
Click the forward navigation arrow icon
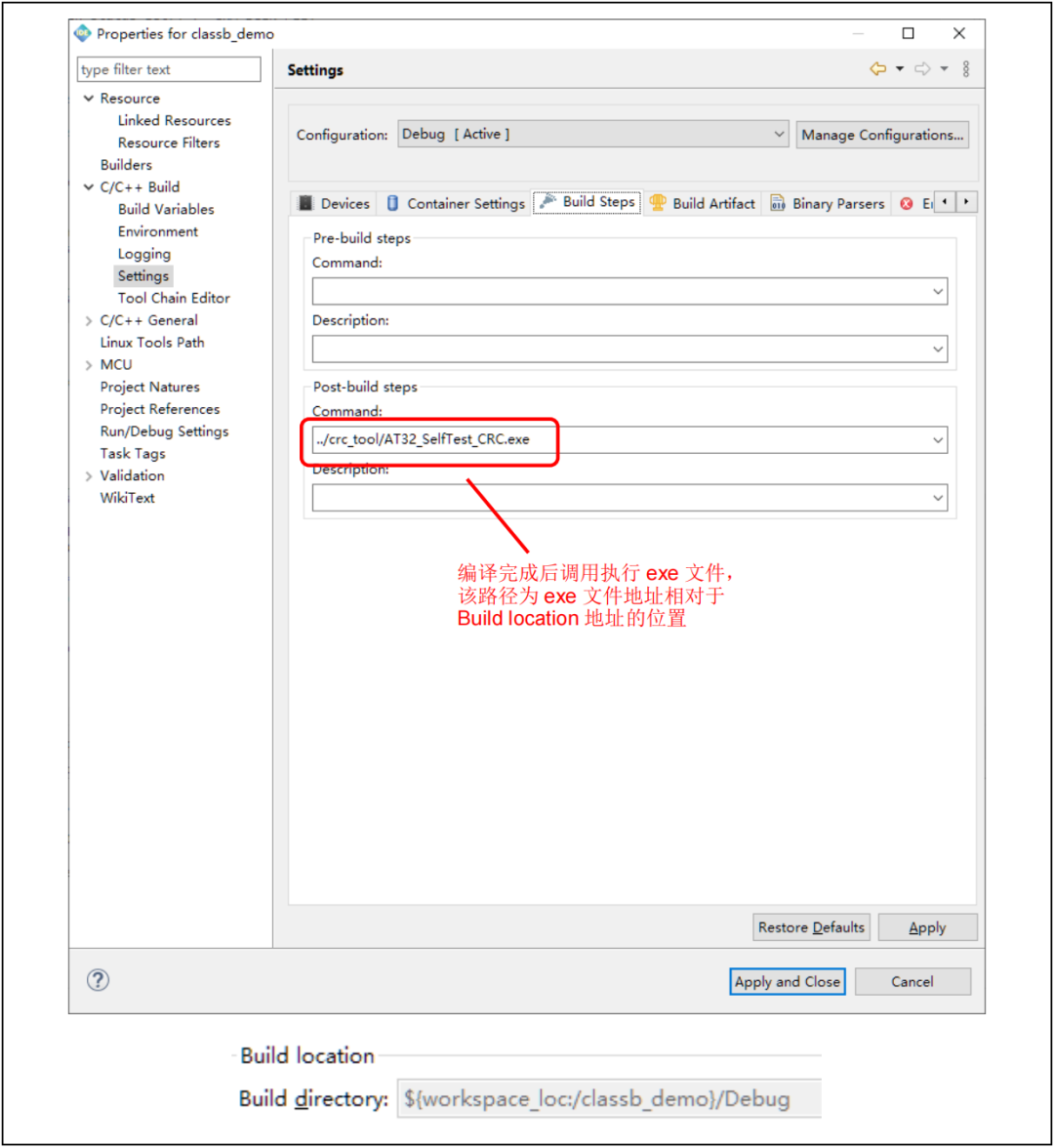(x=922, y=68)
